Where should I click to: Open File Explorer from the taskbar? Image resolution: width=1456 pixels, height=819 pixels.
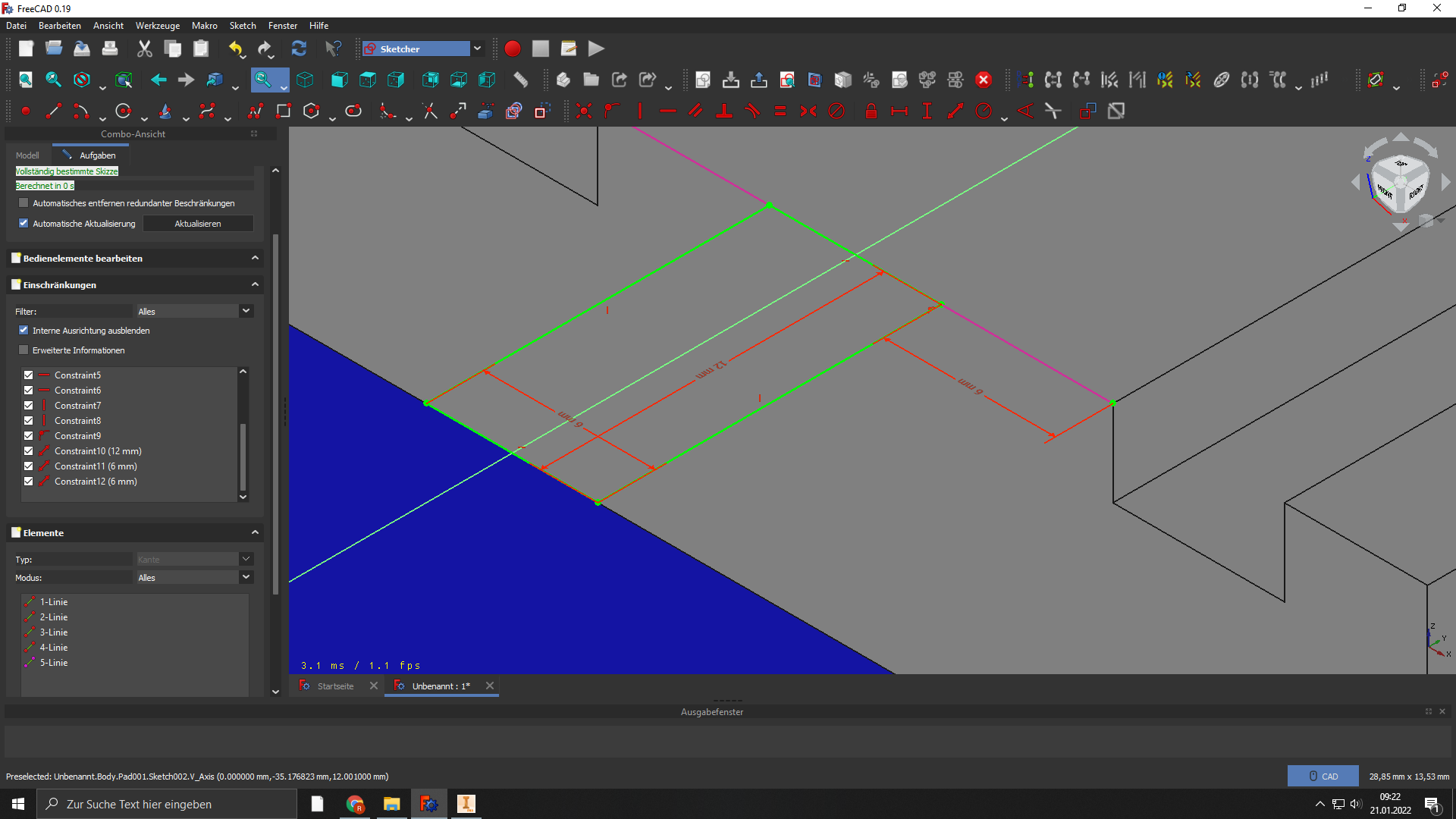click(391, 804)
